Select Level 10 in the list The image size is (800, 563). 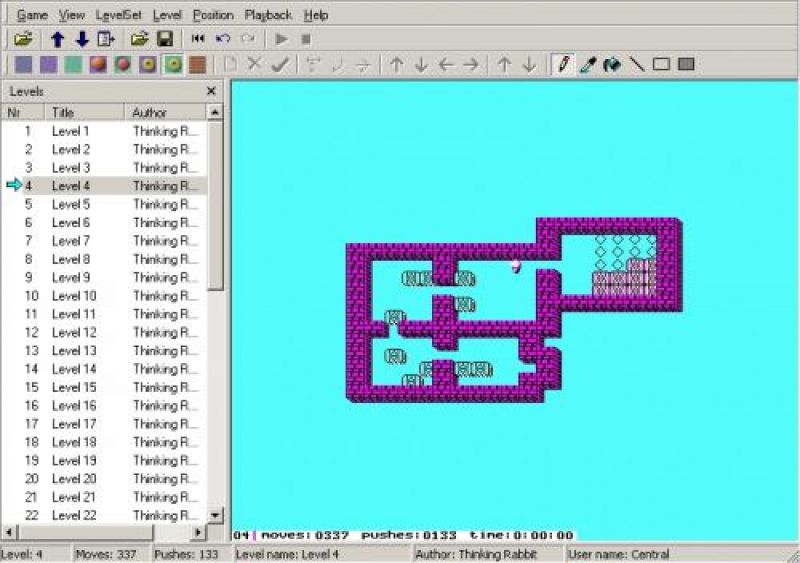coord(104,296)
